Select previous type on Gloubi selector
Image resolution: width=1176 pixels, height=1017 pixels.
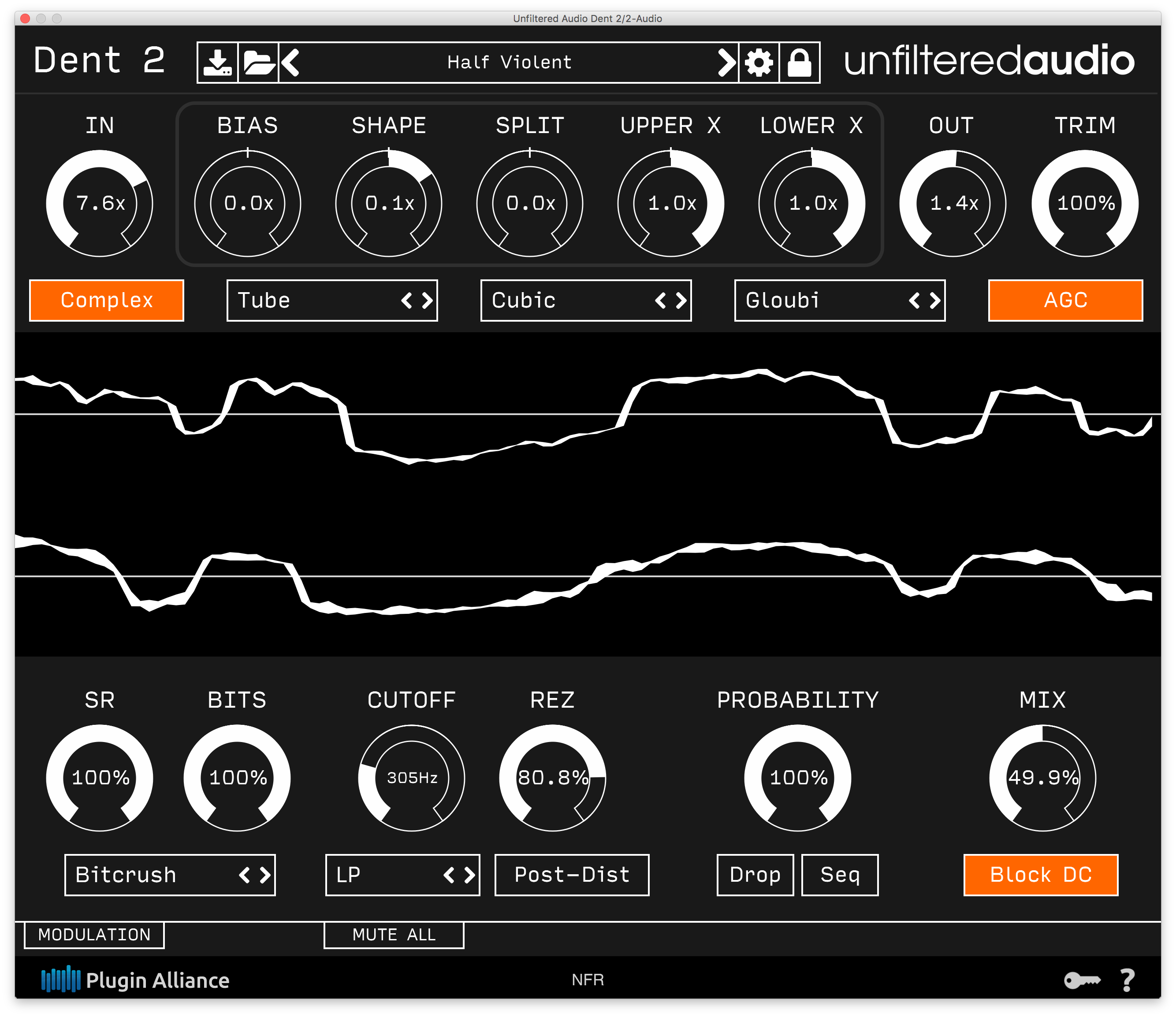click(x=914, y=301)
